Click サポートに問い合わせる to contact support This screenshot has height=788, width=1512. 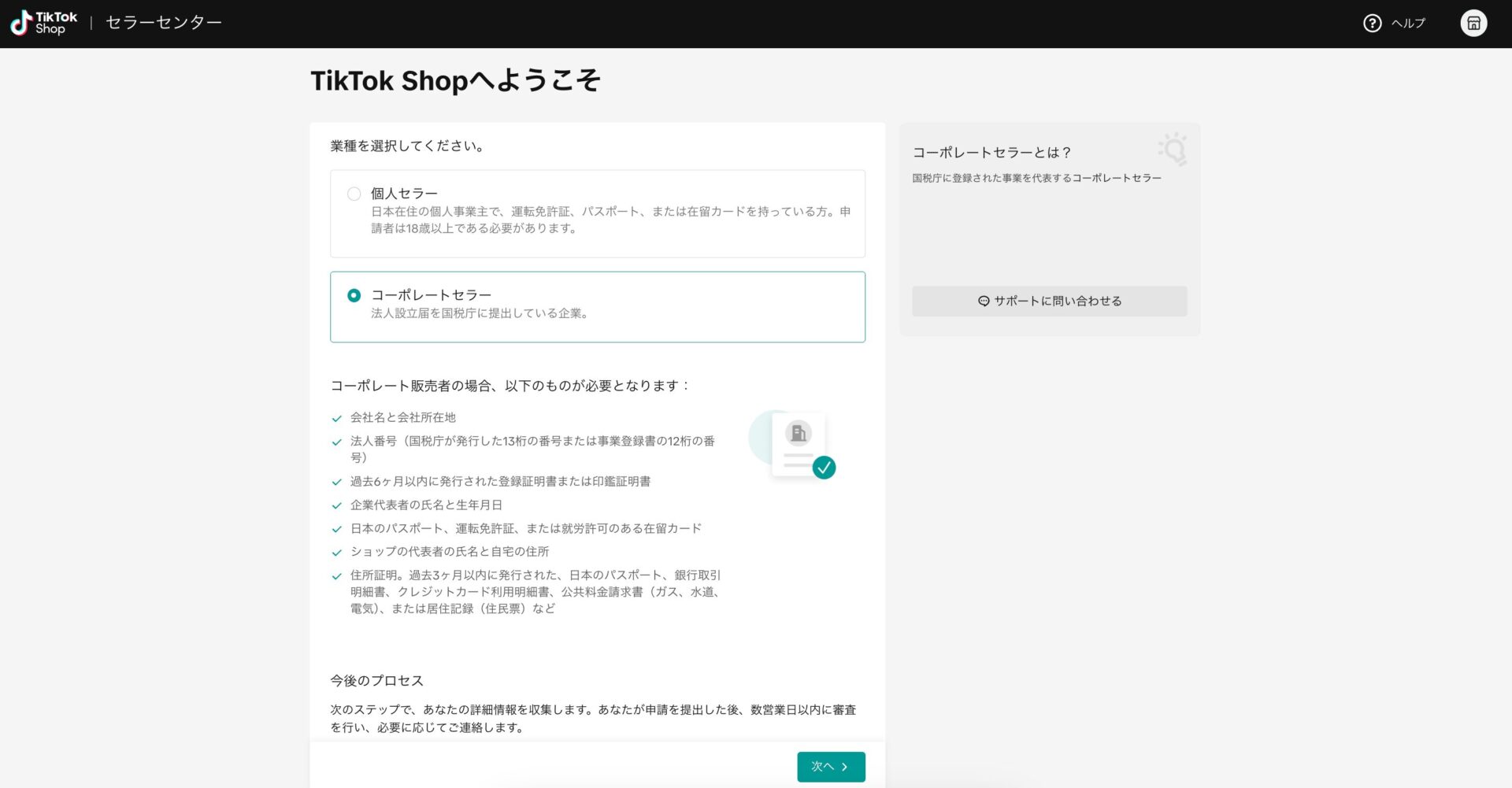tap(1049, 301)
